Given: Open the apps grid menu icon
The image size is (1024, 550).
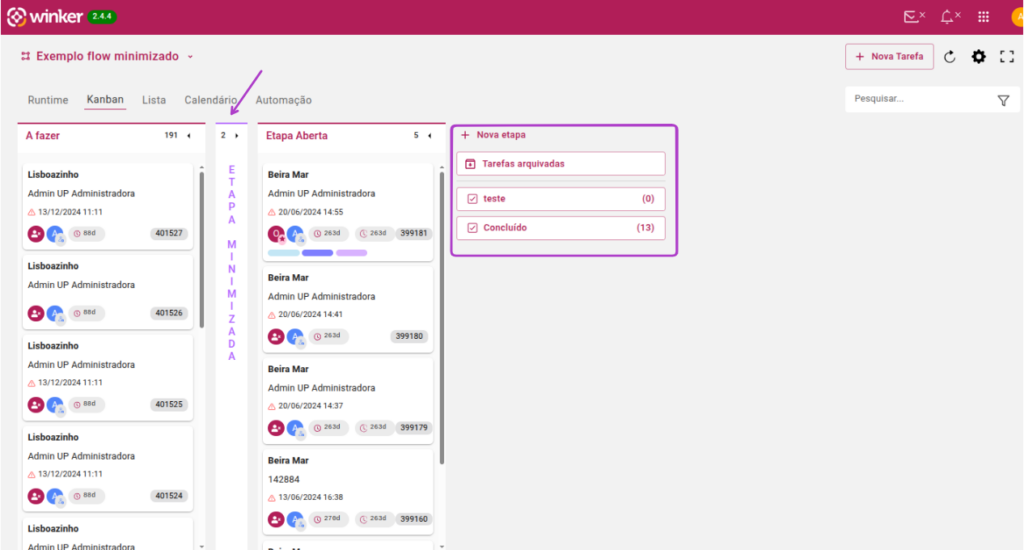Looking at the screenshot, I should (984, 17).
